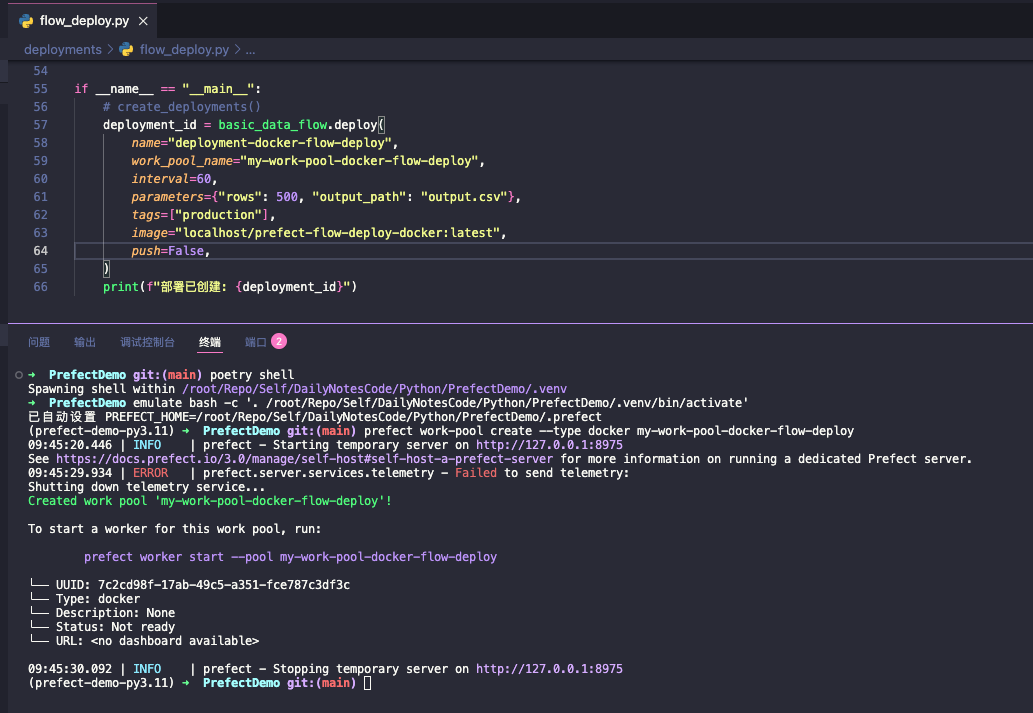Open the 问题 (Problems) panel tab
The width and height of the screenshot is (1033, 713).
pyautogui.click(x=39, y=342)
